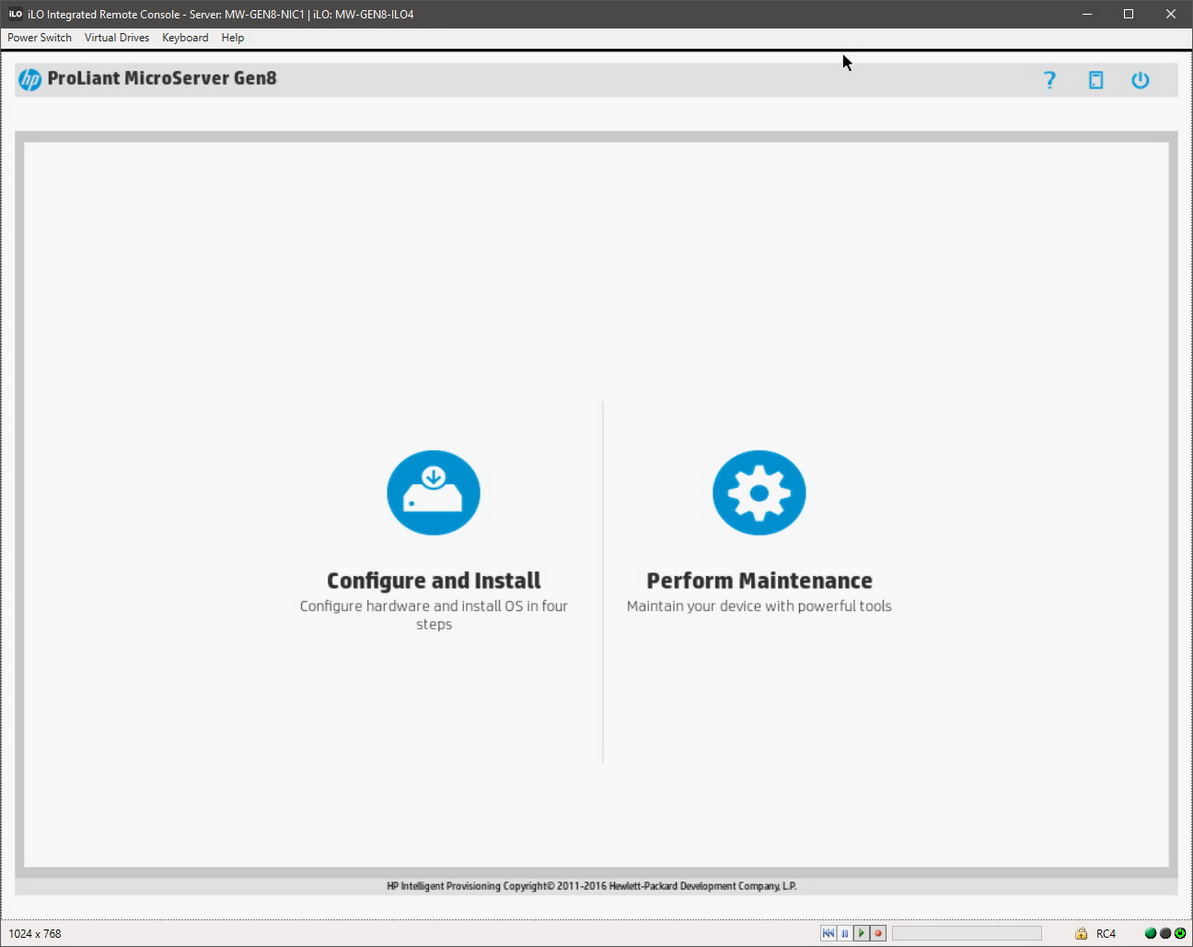Screen dimensions: 1193x947
Task: Click the Configure and Install disk icon
Action: tap(434, 492)
